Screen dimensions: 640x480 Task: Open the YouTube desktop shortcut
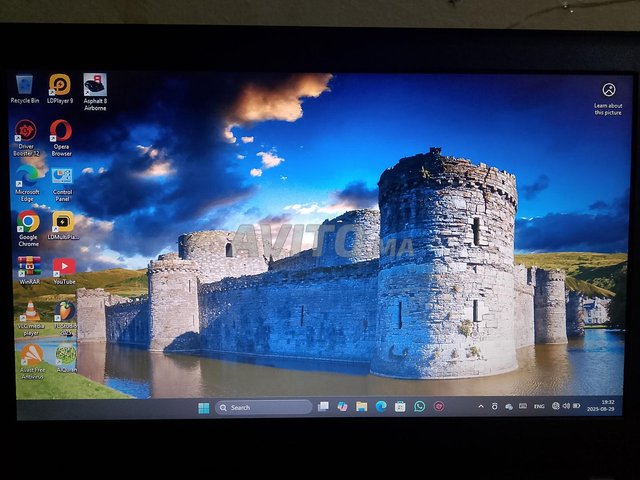[x=64, y=268]
